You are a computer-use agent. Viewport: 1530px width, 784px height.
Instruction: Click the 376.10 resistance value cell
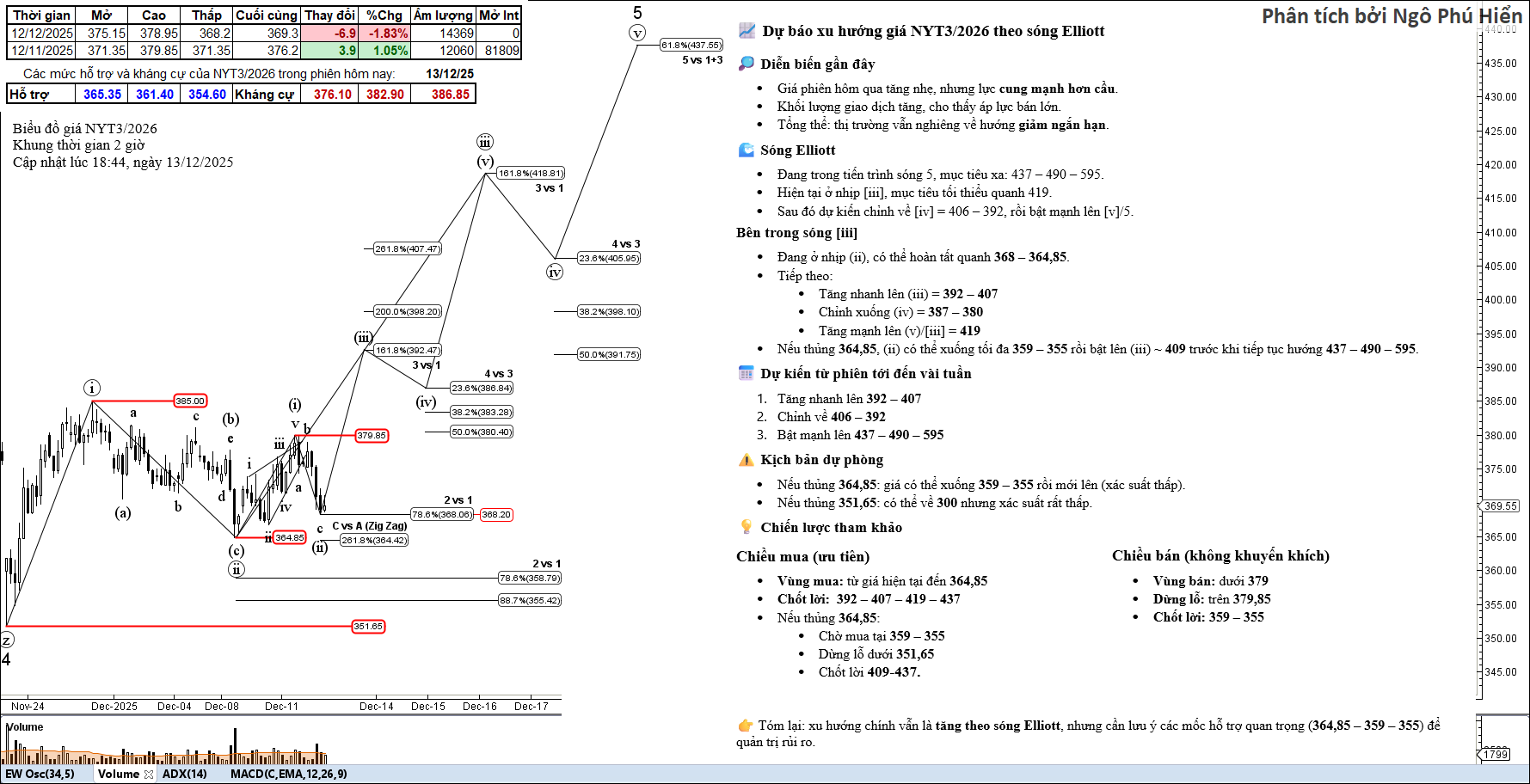pyautogui.click(x=332, y=95)
